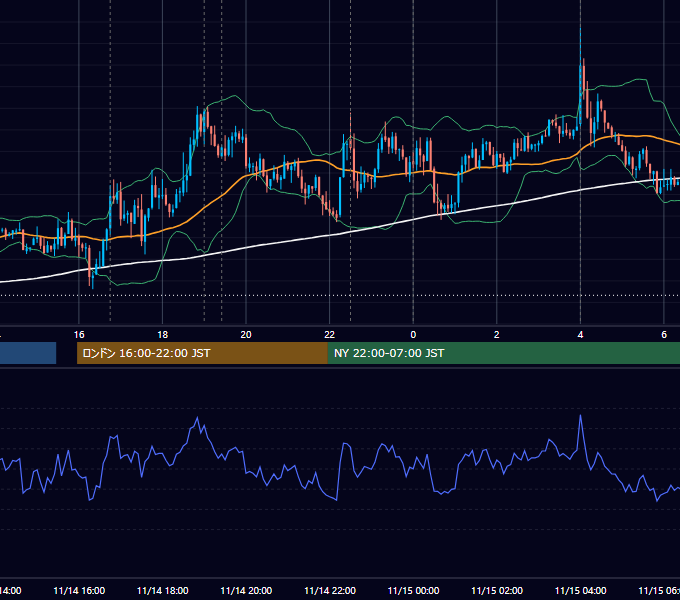Image resolution: width=680 pixels, height=600 pixels.
Task: Click the "11/14 18:00" bottom date label
Action: [x=163, y=590]
